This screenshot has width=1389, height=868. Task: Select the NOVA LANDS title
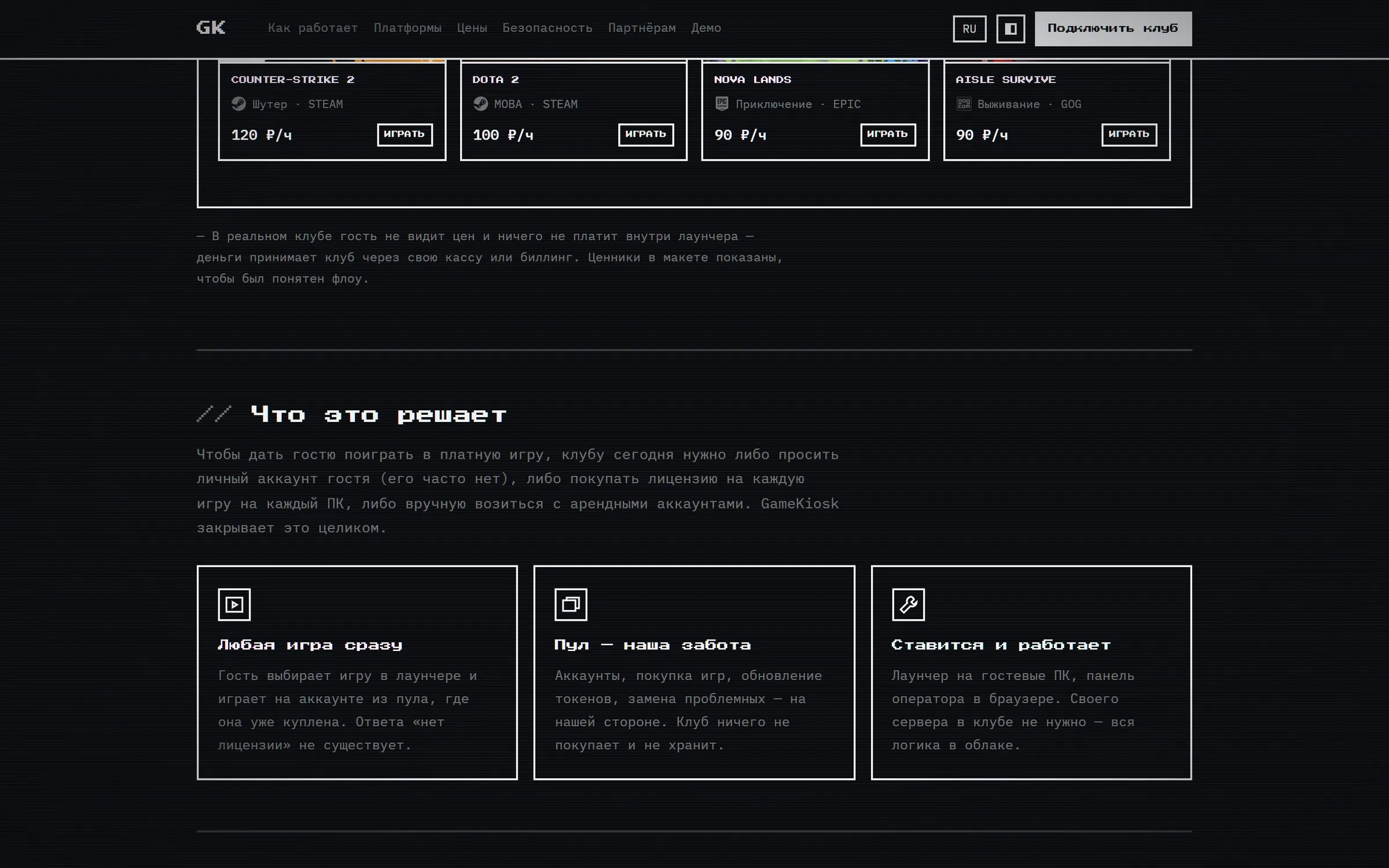click(x=752, y=79)
